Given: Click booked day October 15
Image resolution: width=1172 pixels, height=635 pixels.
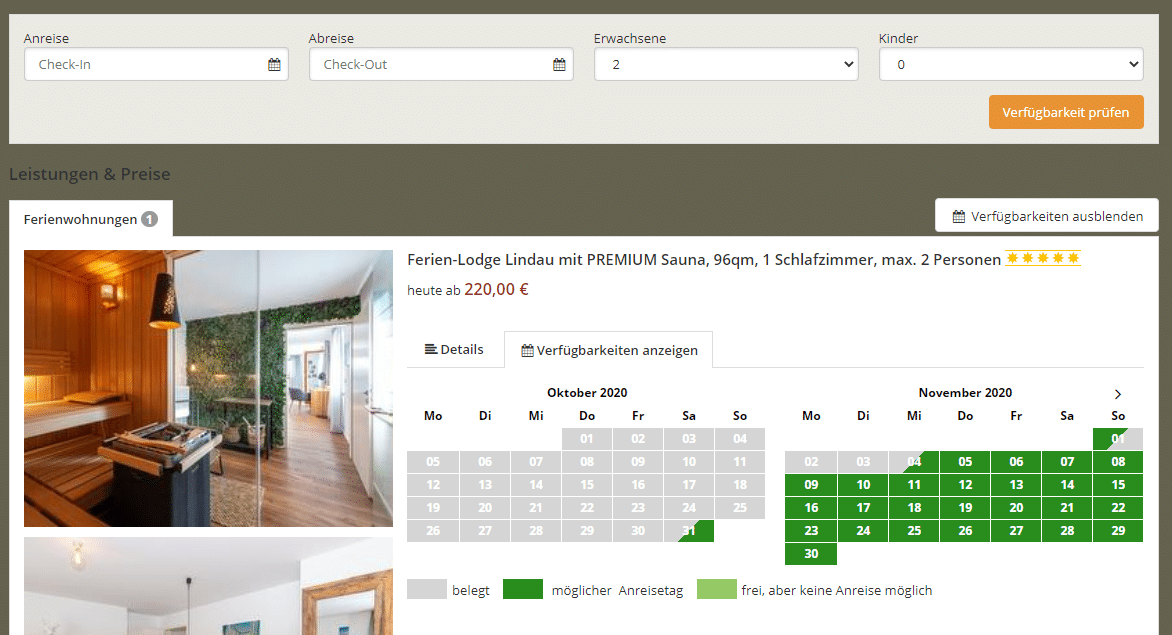Looking at the screenshot, I should (x=587, y=485).
